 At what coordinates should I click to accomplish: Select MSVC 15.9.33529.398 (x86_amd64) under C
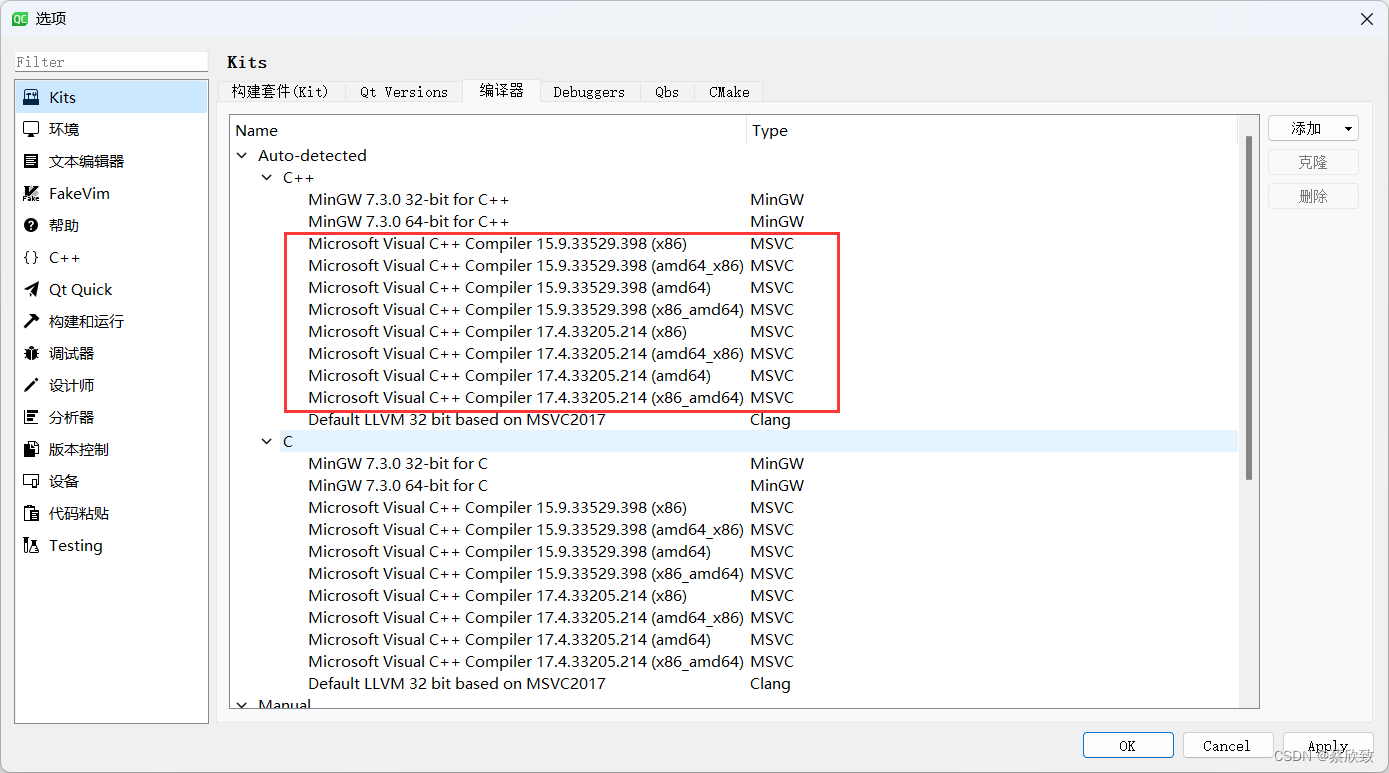tap(526, 574)
